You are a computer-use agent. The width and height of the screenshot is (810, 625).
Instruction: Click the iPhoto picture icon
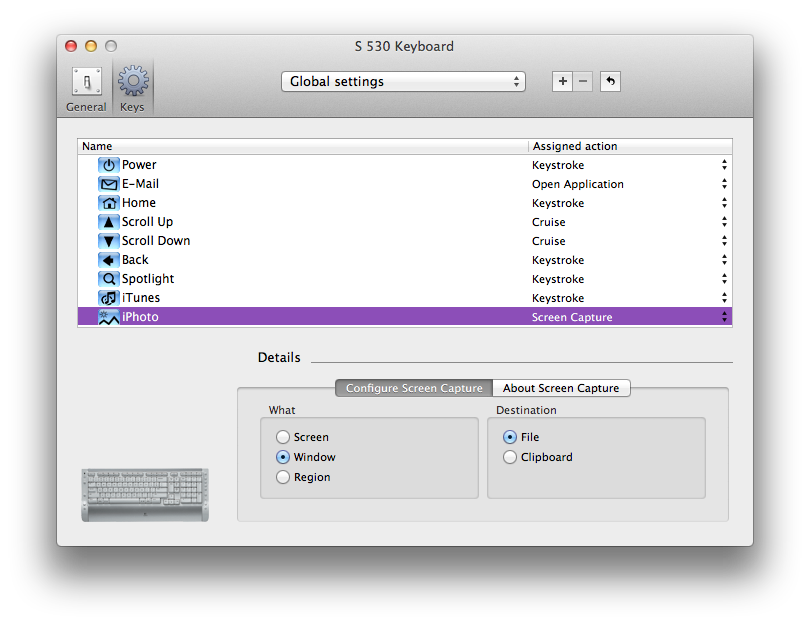(108, 317)
